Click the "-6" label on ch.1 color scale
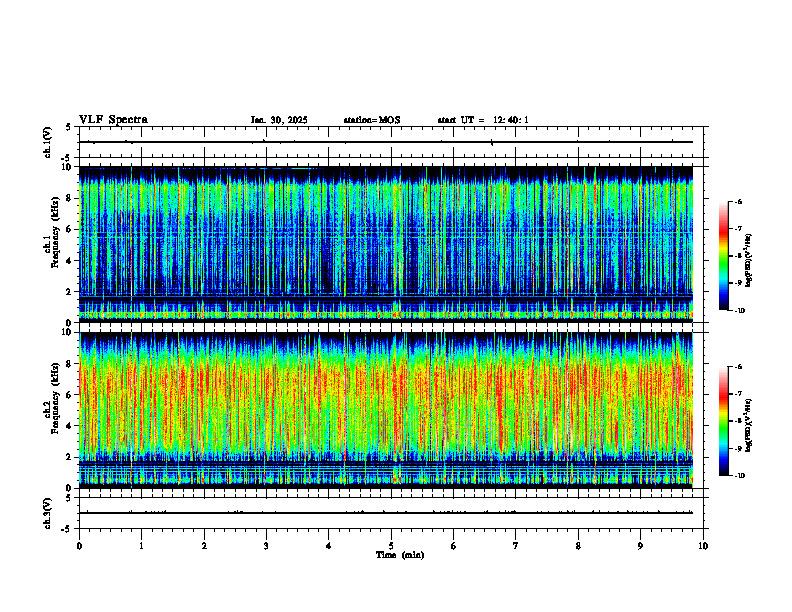 [x=738, y=201]
